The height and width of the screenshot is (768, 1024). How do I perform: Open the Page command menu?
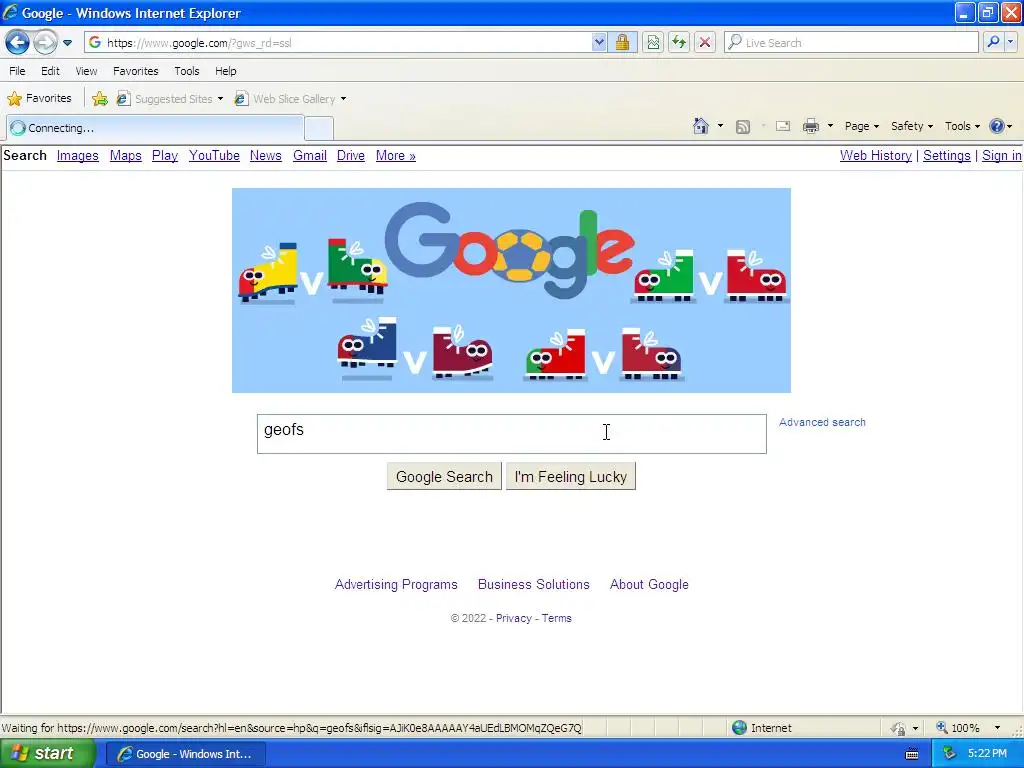point(861,126)
